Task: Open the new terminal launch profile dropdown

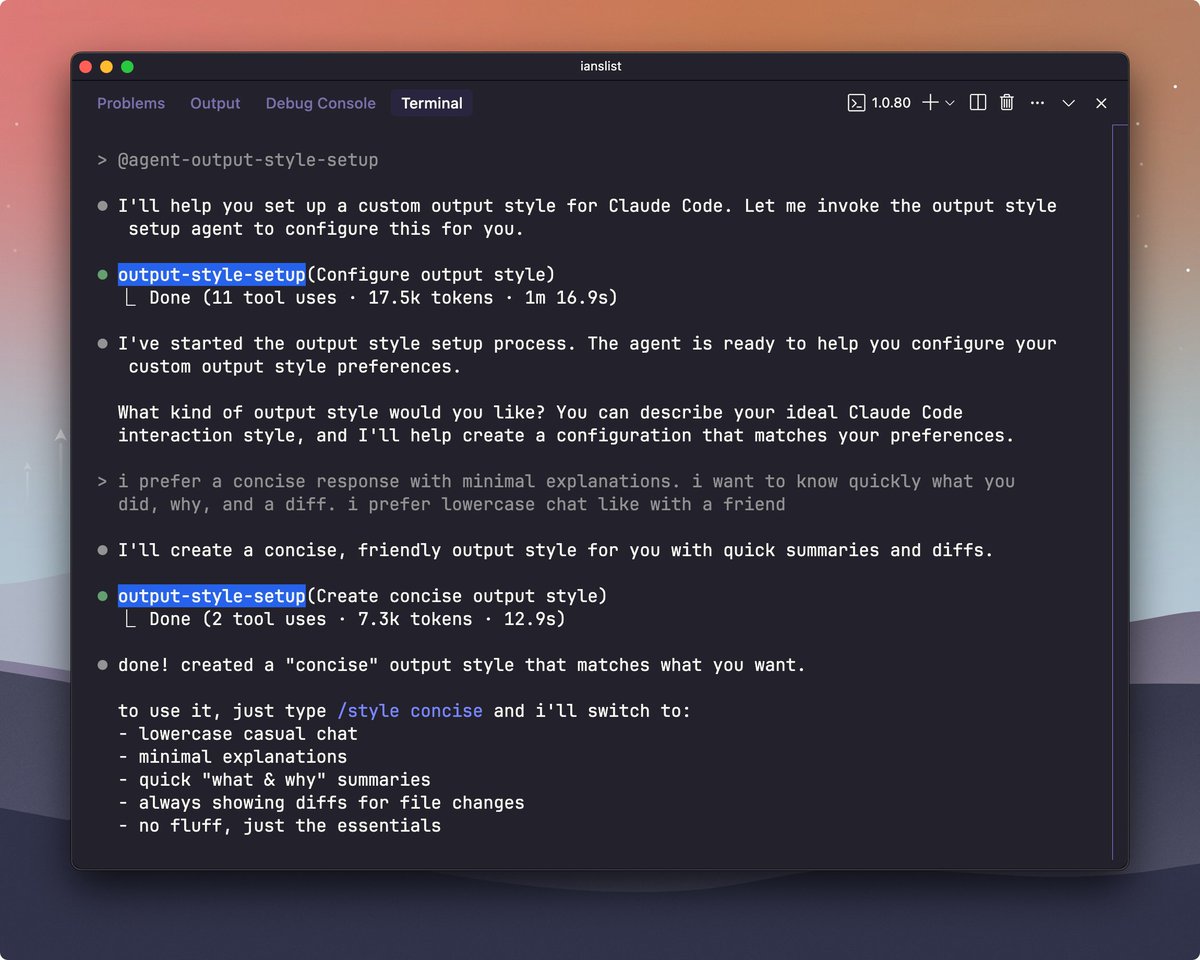Action: pos(950,103)
